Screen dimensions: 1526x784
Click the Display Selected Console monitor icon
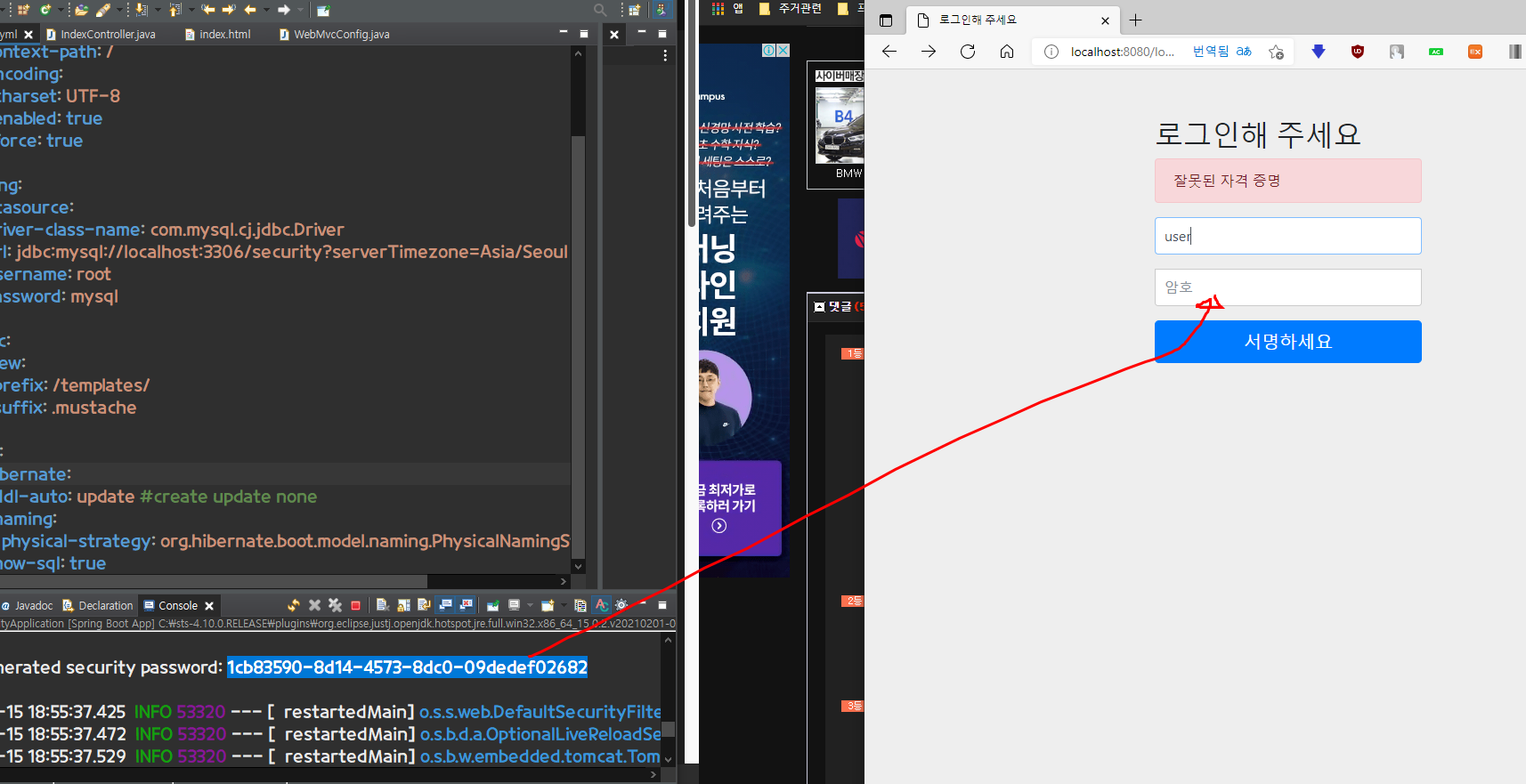pyautogui.click(x=514, y=605)
